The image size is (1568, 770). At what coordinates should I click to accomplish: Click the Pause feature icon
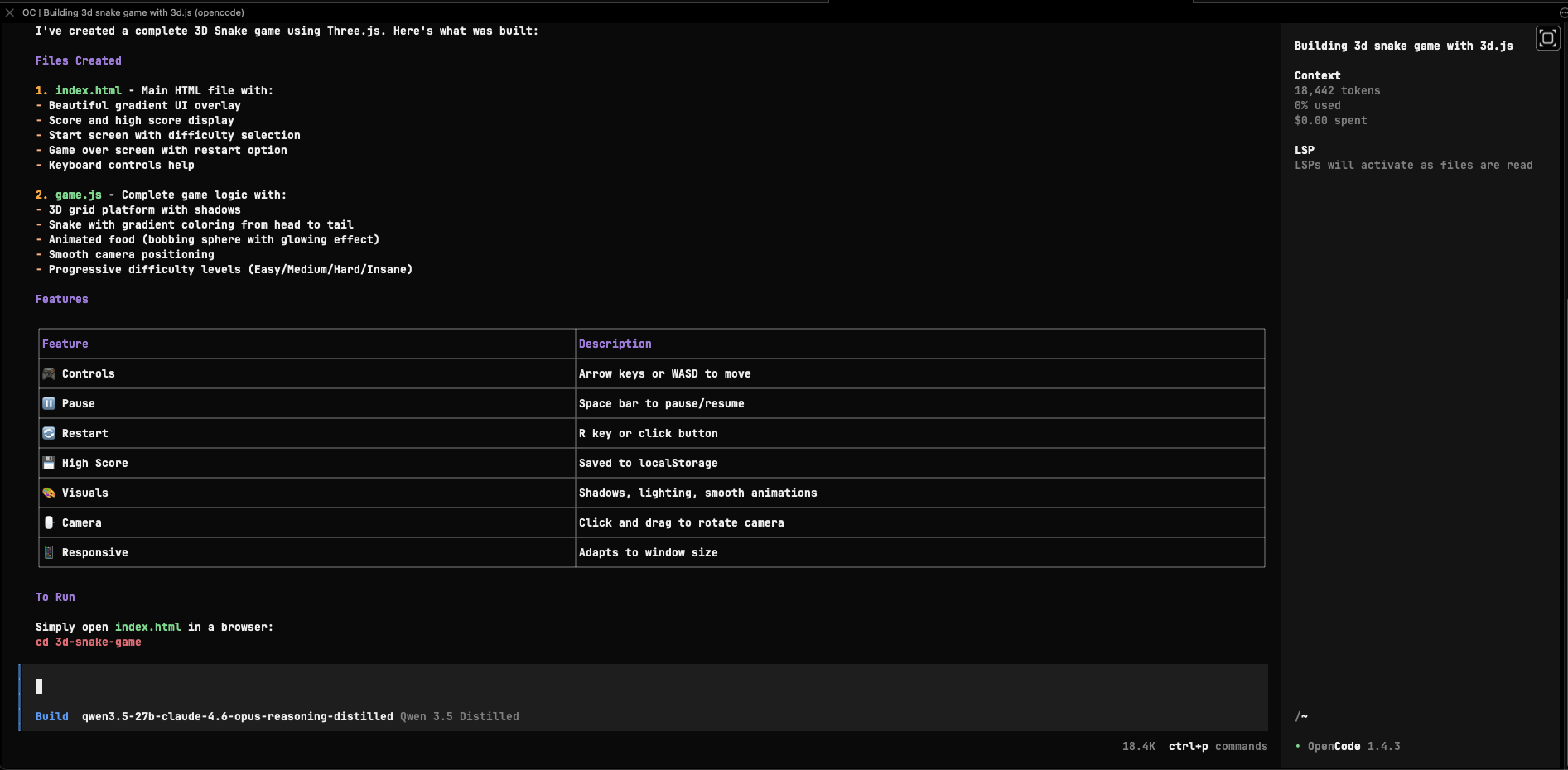[x=50, y=403]
